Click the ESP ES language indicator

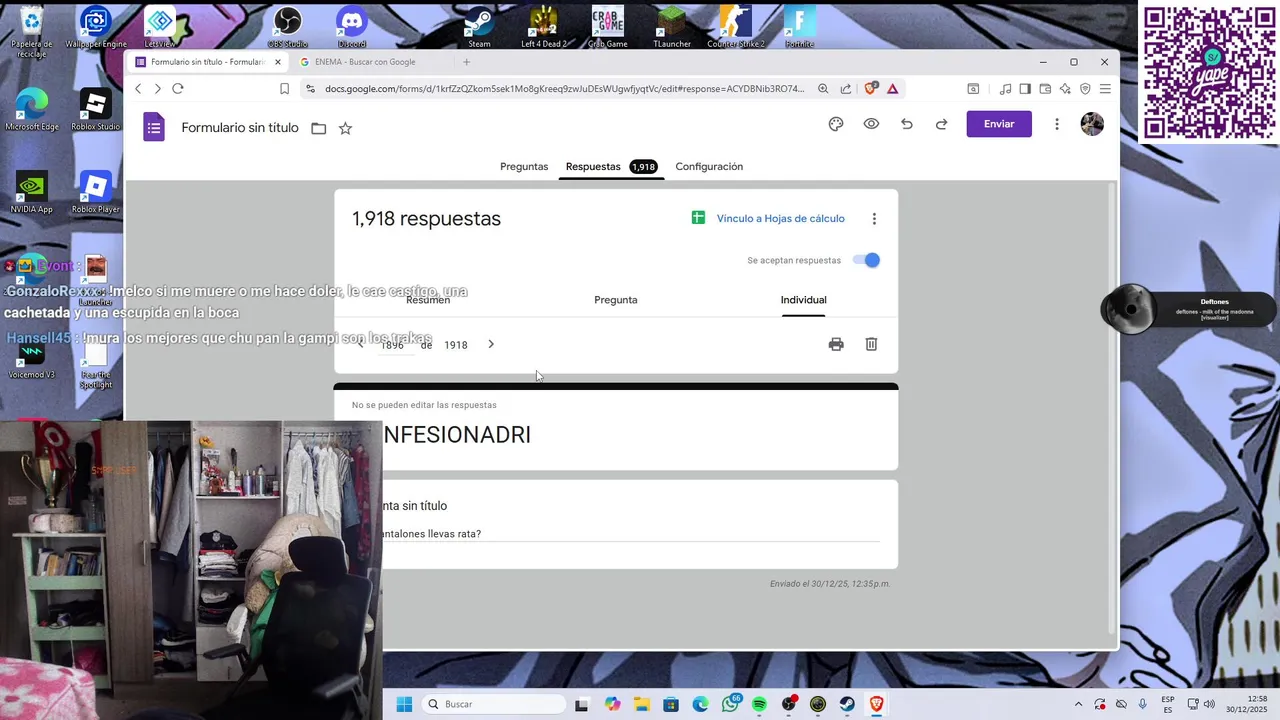1168,704
